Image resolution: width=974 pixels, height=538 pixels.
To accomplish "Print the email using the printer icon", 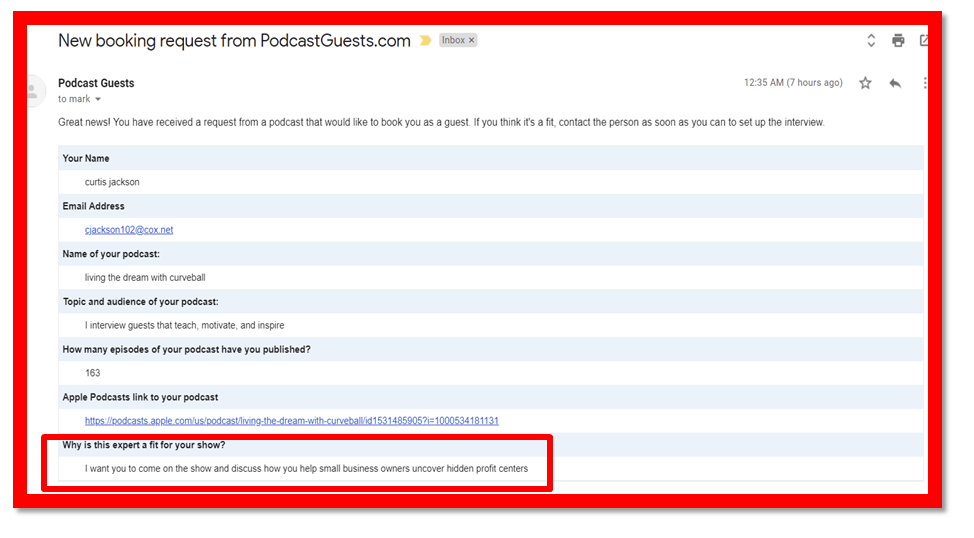I will (x=898, y=41).
